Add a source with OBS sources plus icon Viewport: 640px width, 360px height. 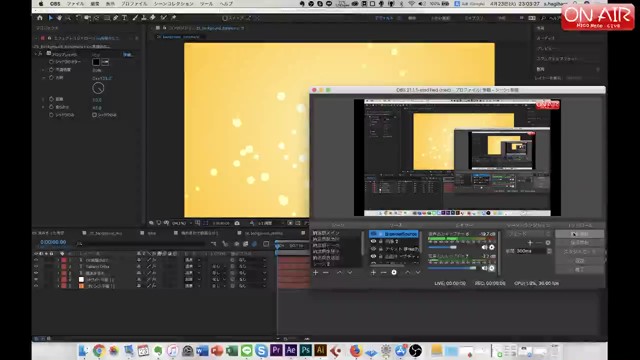coord(373,272)
